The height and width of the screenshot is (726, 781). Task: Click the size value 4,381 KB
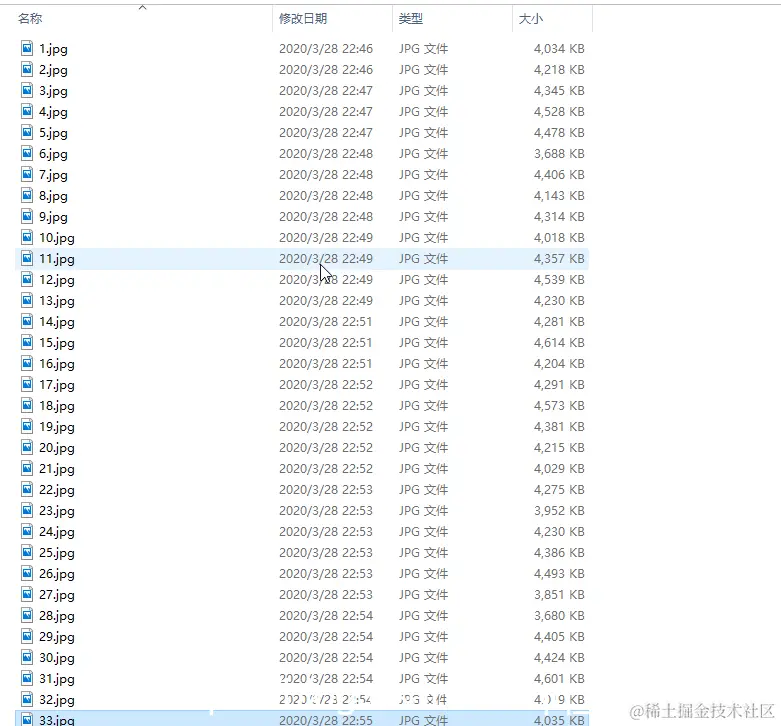(x=559, y=427)
